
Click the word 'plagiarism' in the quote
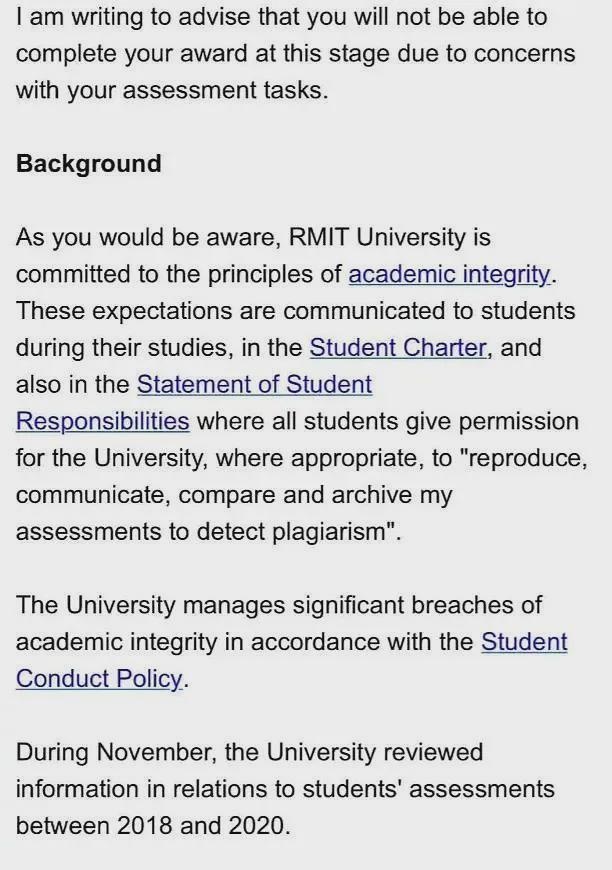[x=328, y=532]
